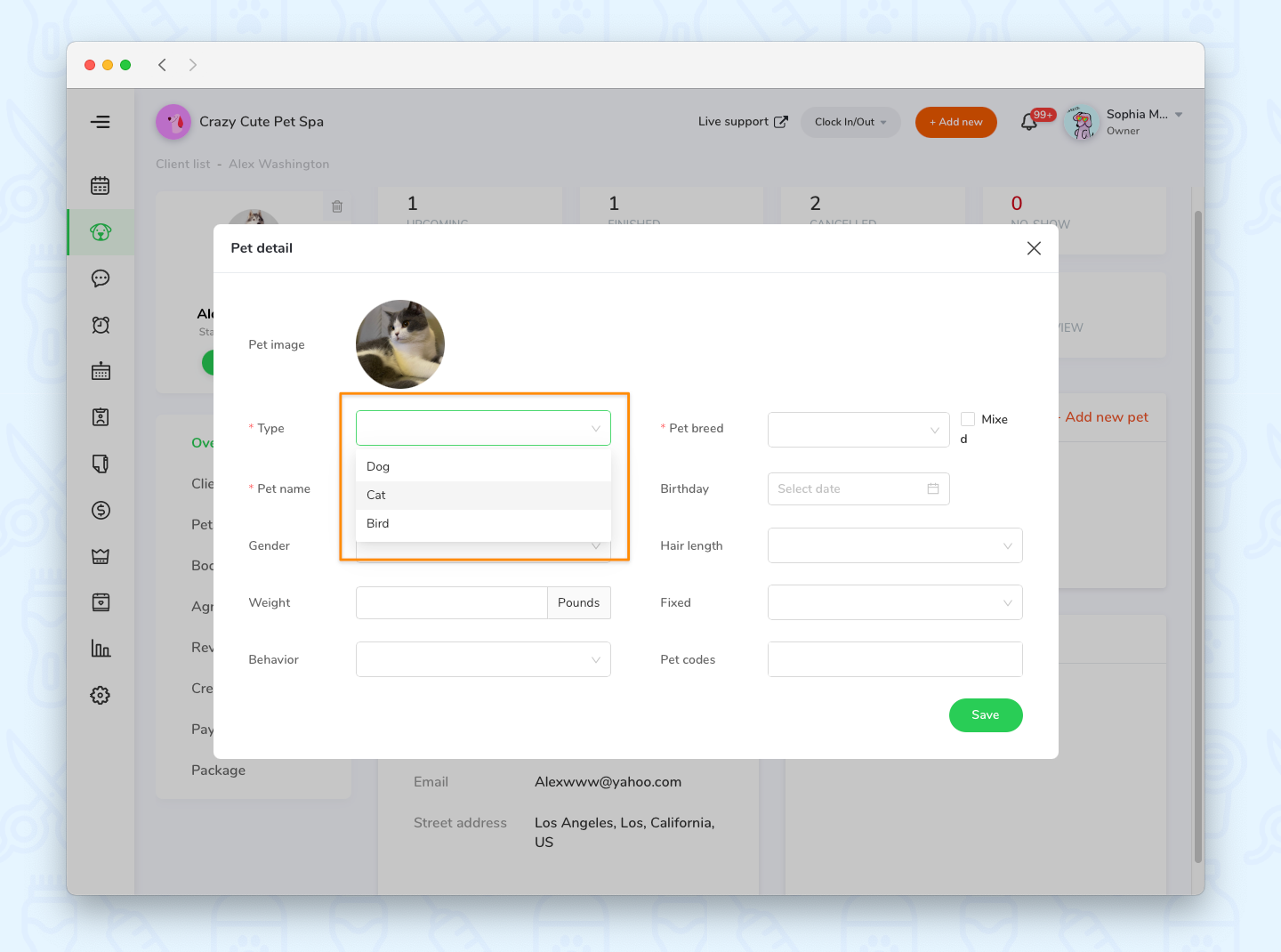Toggle the Mixed breed checkbox
The width and height of the screenshot is (1281, 952).
coord(968,419)
